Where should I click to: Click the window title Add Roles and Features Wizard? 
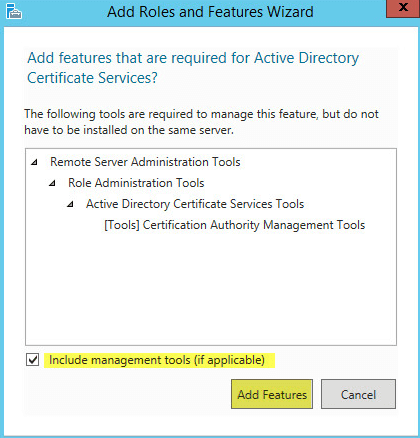pos(210,12)
